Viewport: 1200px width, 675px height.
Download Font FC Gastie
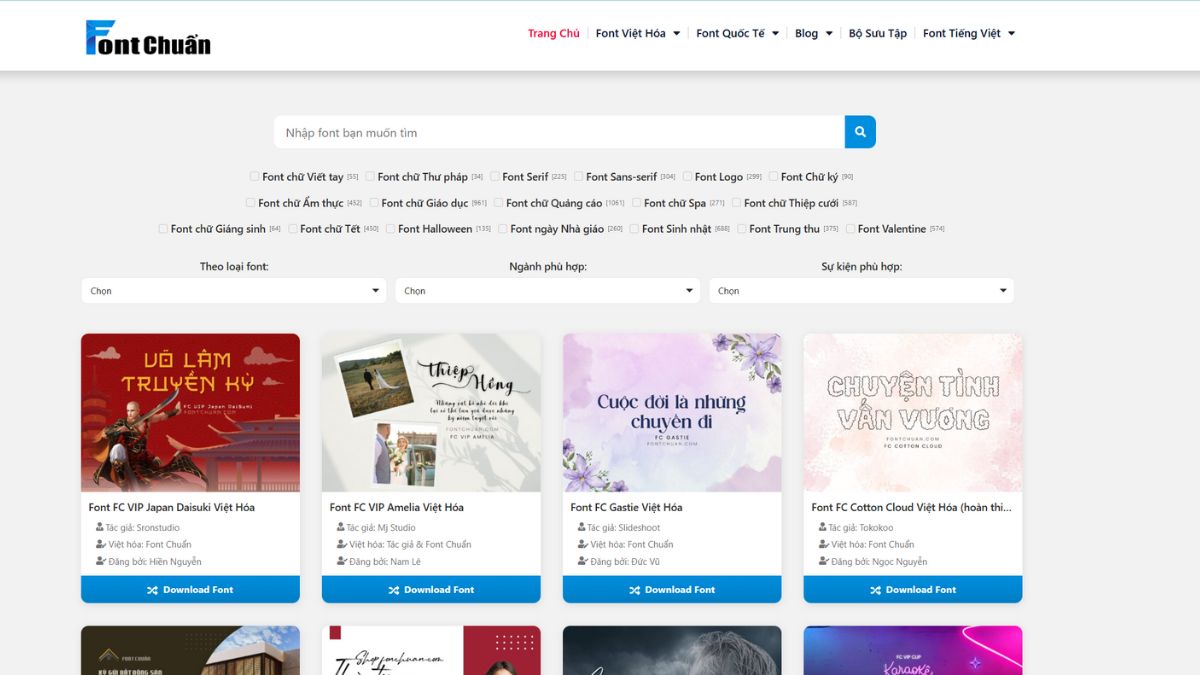(672, 590)
